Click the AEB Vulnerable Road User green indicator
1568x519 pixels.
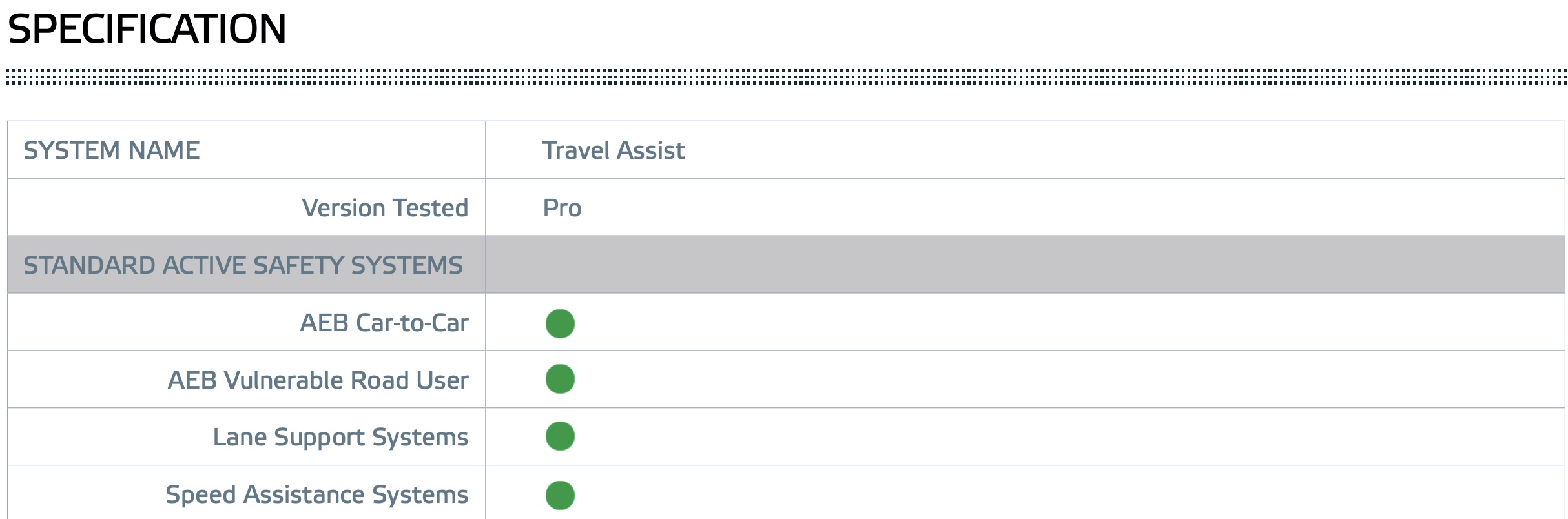560,379
